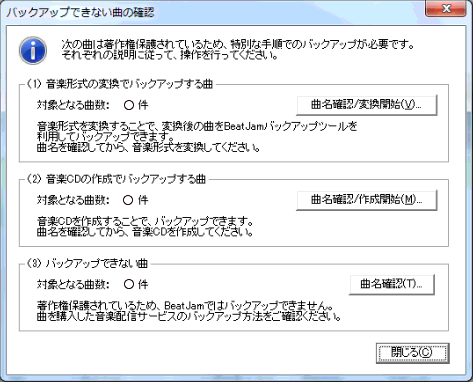Viewport: 473px width, 382px height.
Task: Click the line 利用してバックアップできます
Action: click(x=105, y=137)
